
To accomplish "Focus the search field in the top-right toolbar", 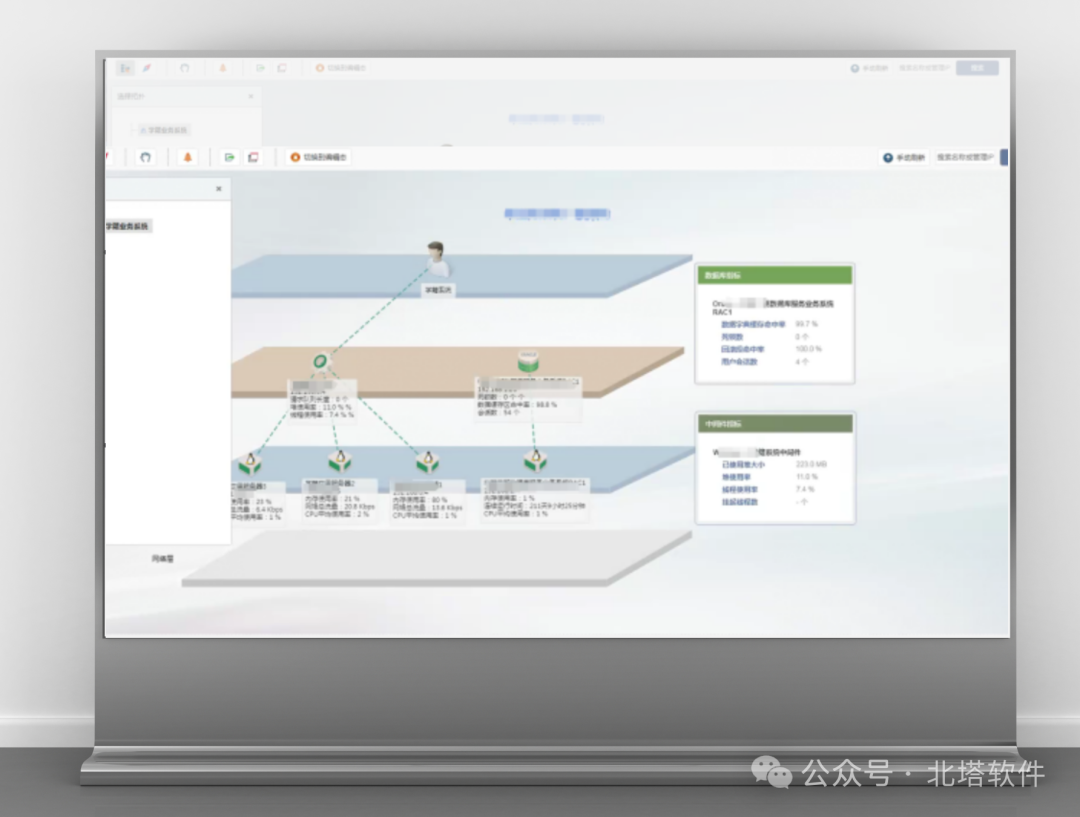I will [x=965, y=158].
